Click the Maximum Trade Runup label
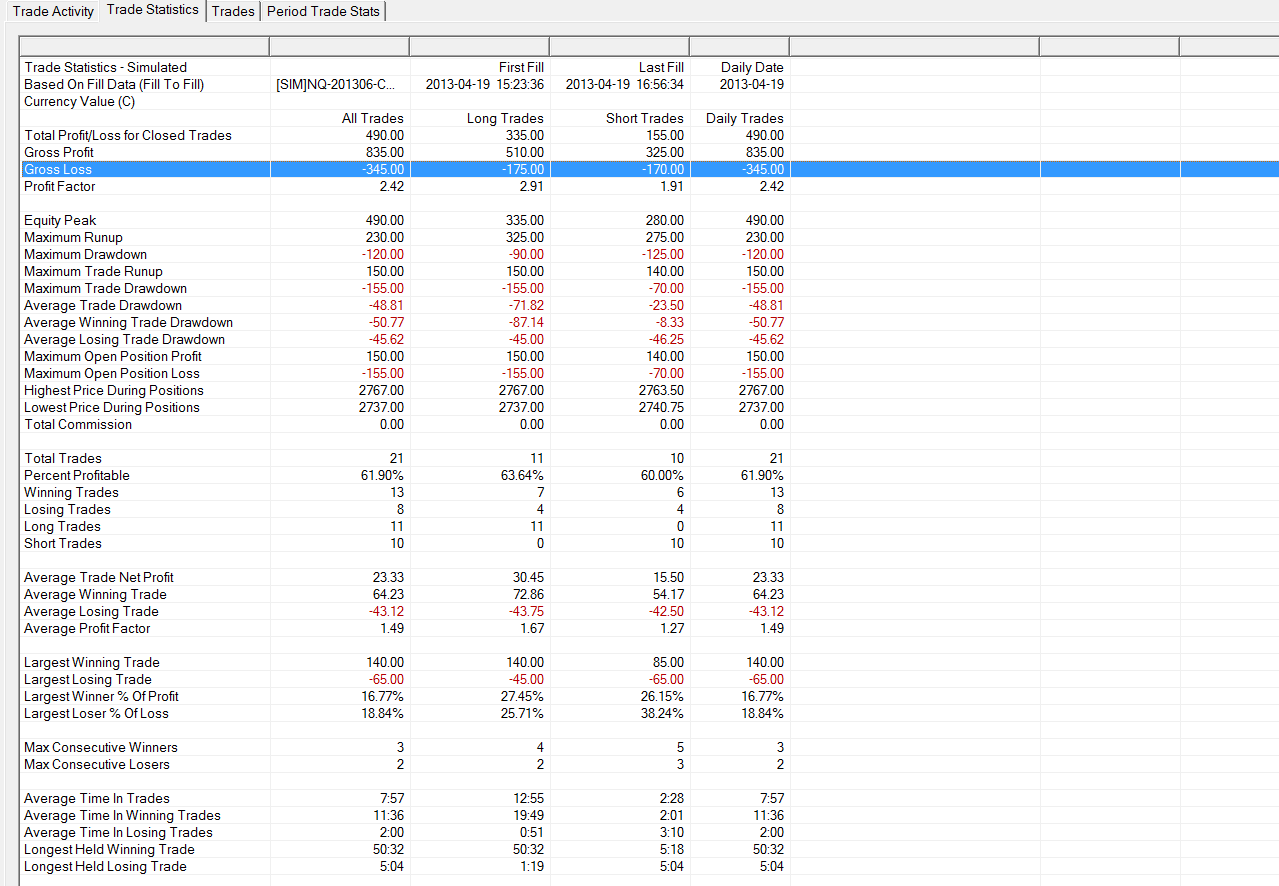1279x886 pixels. point(93,272)
